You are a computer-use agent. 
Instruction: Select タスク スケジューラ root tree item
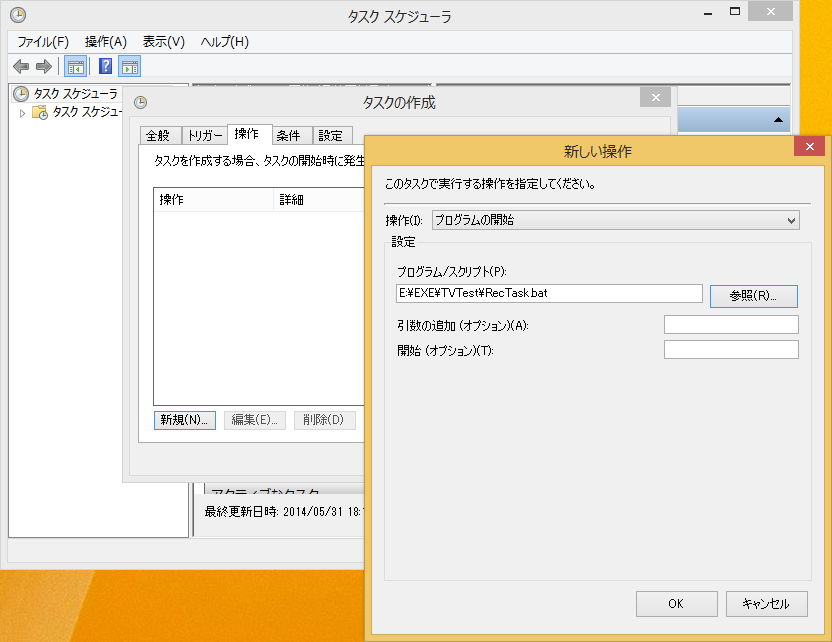coord(76,94)
